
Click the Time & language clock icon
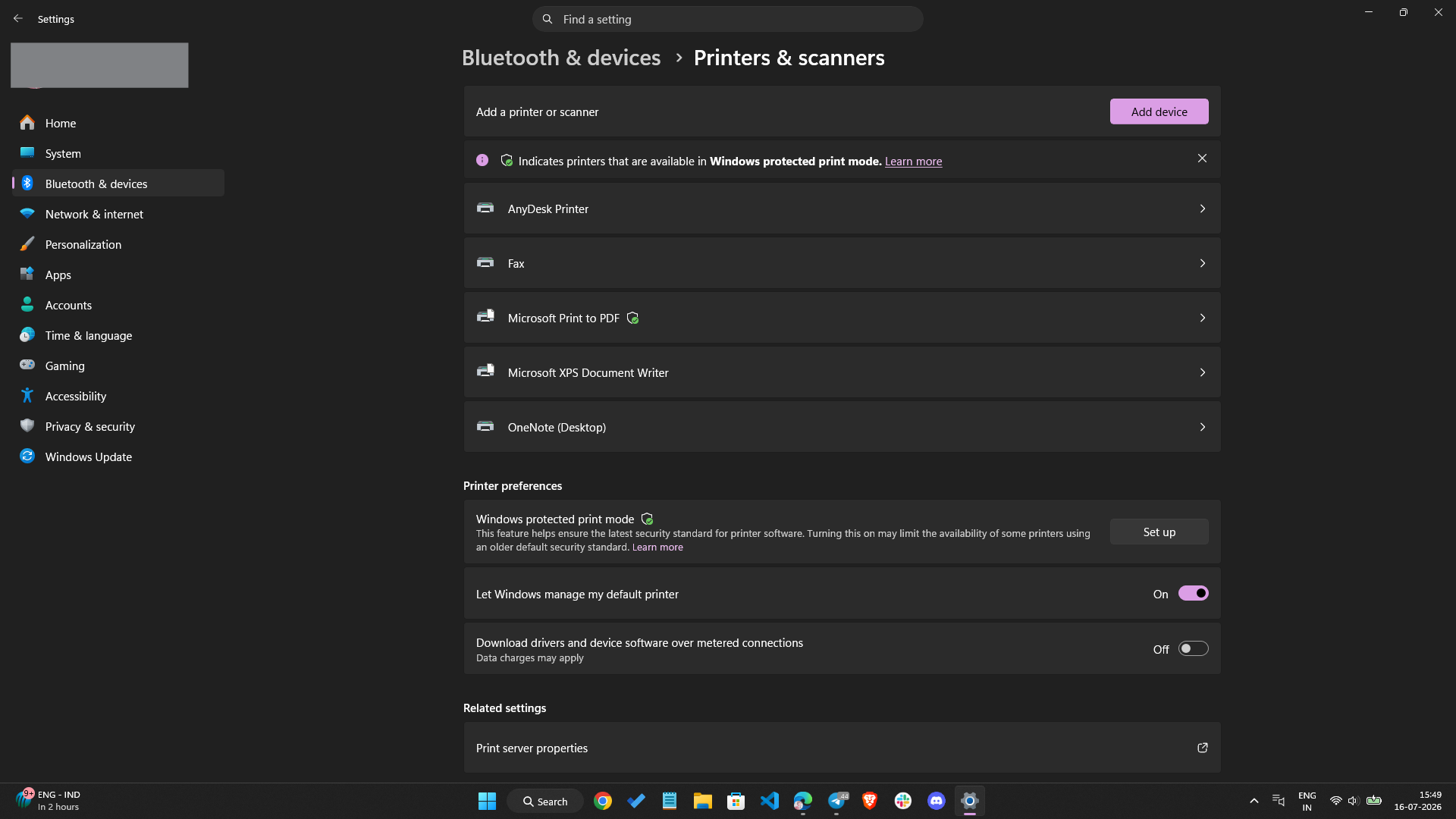coord(27,335)
